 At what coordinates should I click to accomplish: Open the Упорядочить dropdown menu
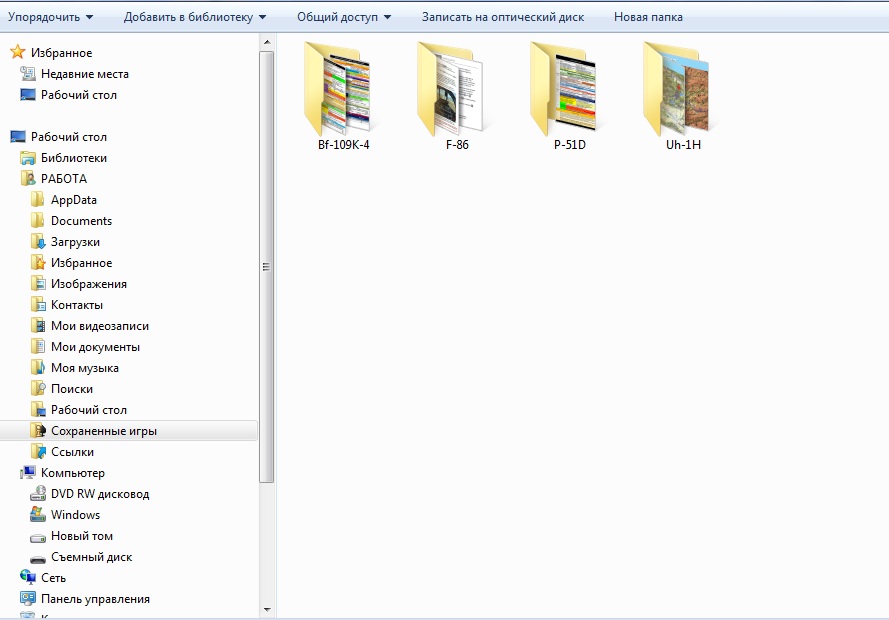(50, 17)
